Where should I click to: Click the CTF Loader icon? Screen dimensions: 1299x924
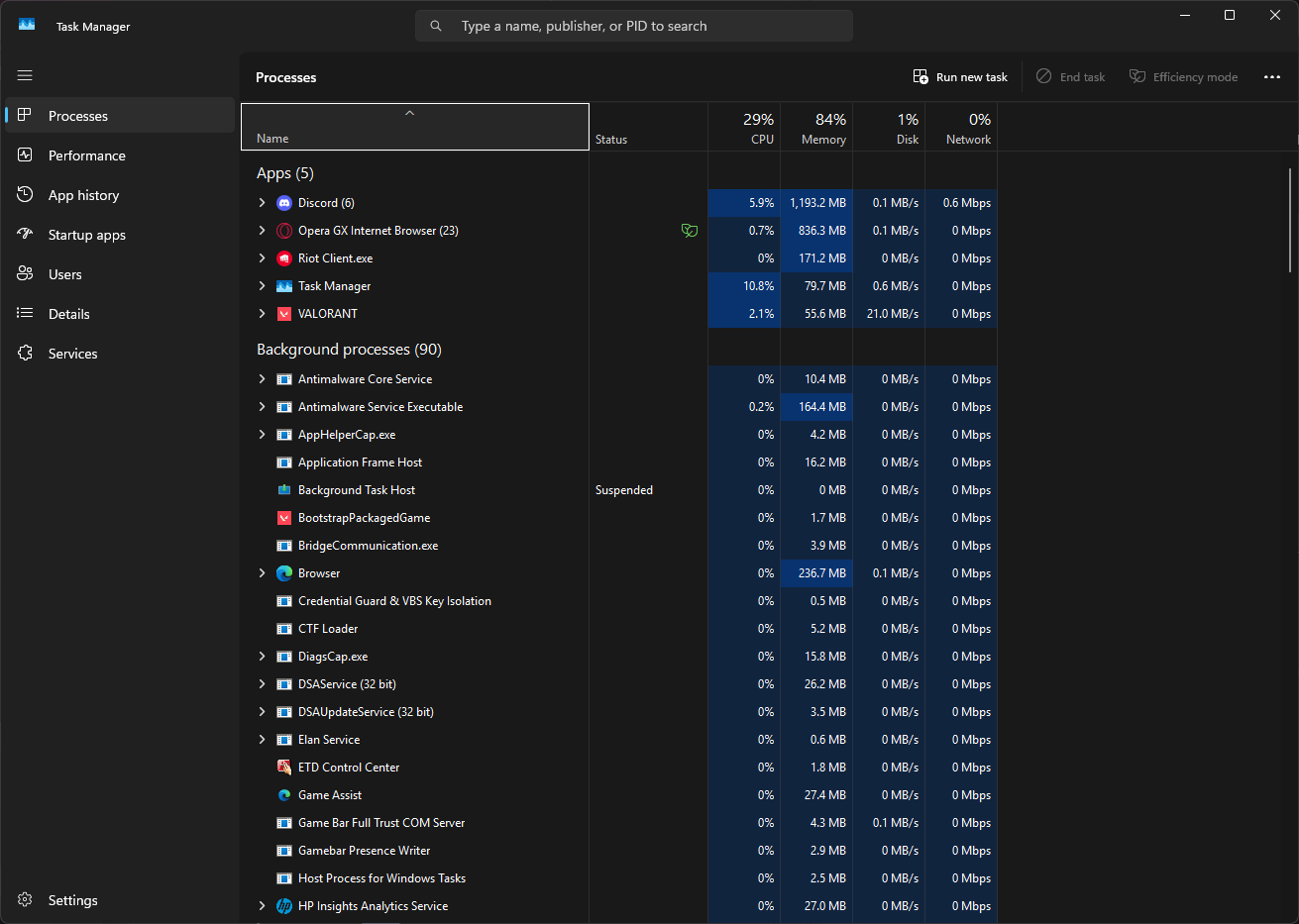tap(284, 629)
